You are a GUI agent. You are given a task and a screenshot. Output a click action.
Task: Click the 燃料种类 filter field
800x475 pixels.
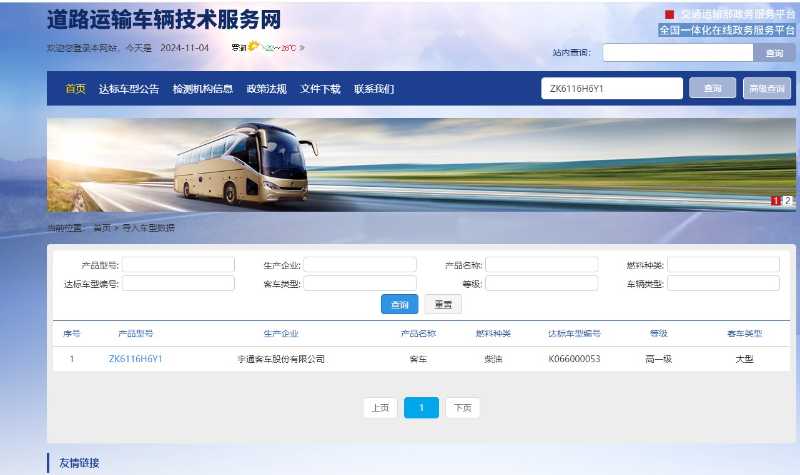[723, 264]
